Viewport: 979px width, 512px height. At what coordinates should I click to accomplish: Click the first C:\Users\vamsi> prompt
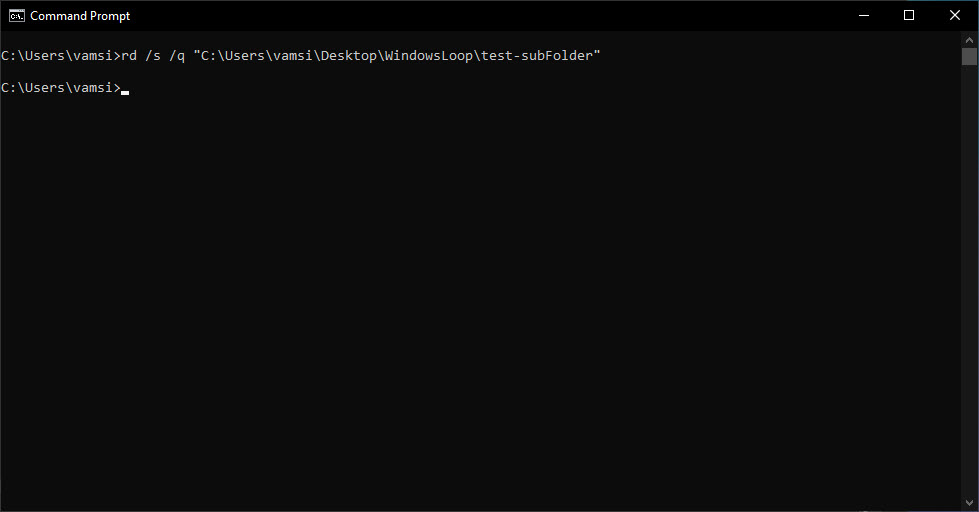coord(61,56)
